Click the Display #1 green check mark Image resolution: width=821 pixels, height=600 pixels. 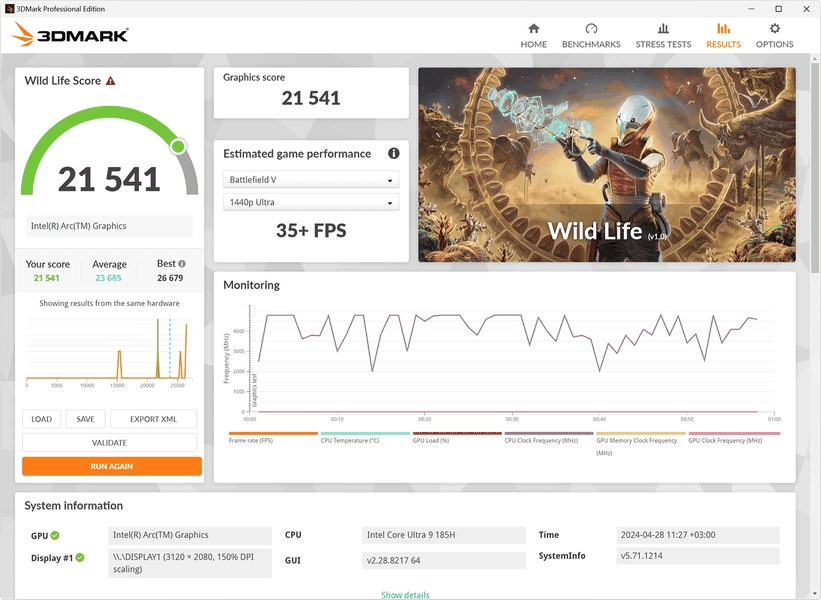pyautogui.click(x=80, y=558)
